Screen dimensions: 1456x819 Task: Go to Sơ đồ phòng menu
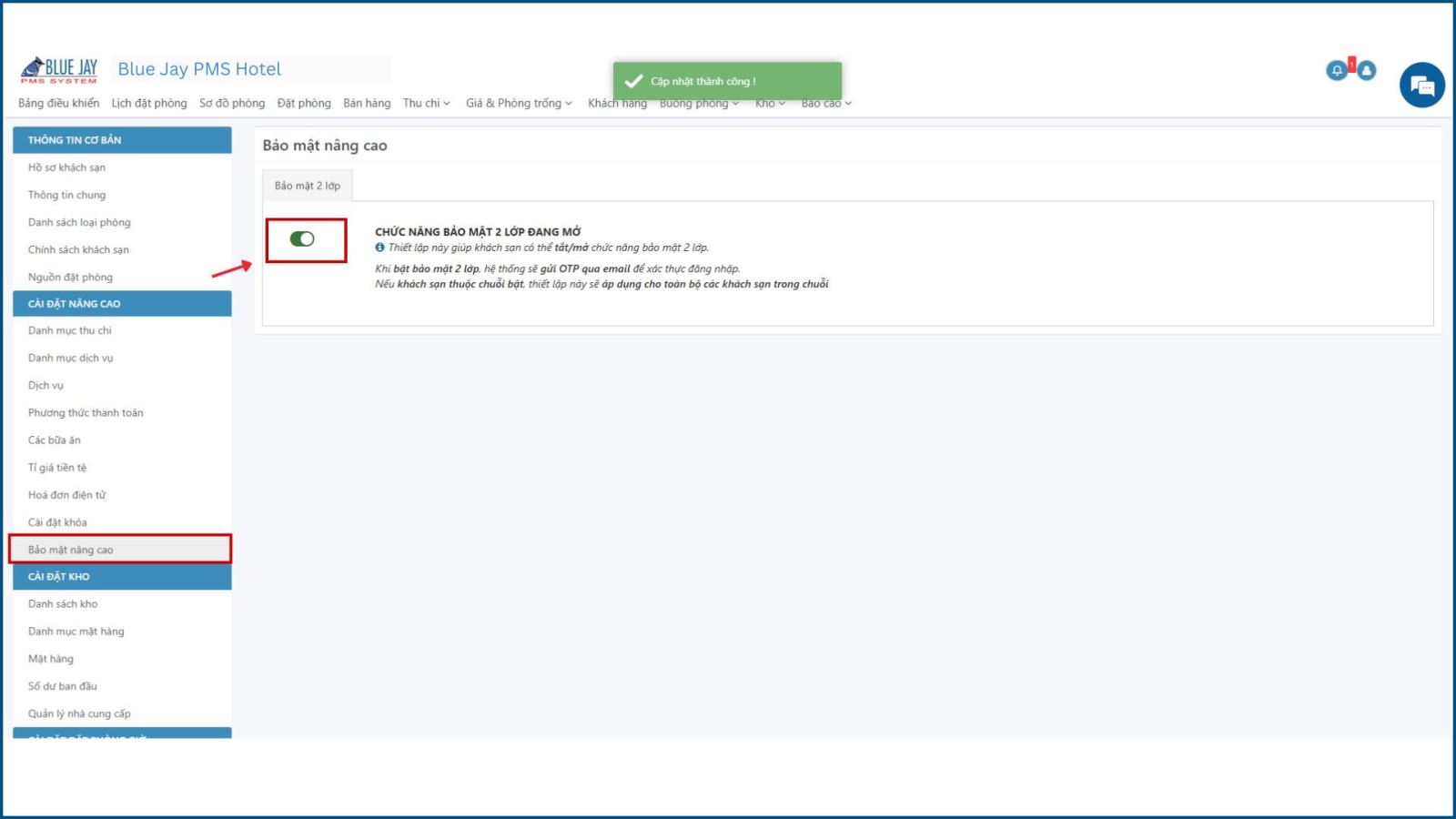coord(232,104)
